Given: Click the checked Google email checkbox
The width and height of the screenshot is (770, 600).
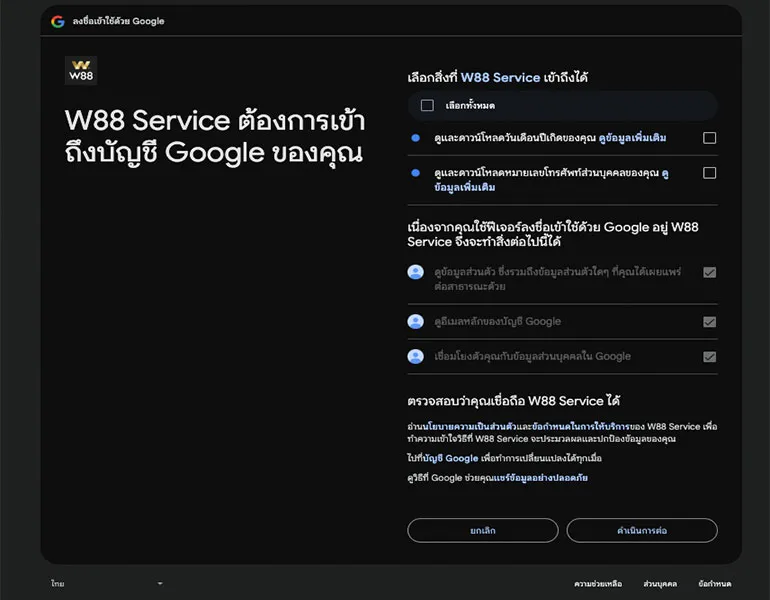Looking at the screenshot, I should (x=709, y=322).
